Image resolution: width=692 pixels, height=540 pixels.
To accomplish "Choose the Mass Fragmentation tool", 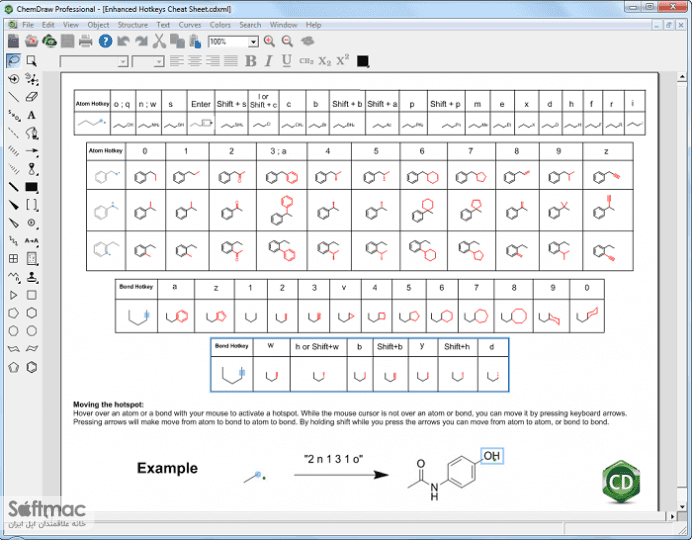I will tap(31, 79).
